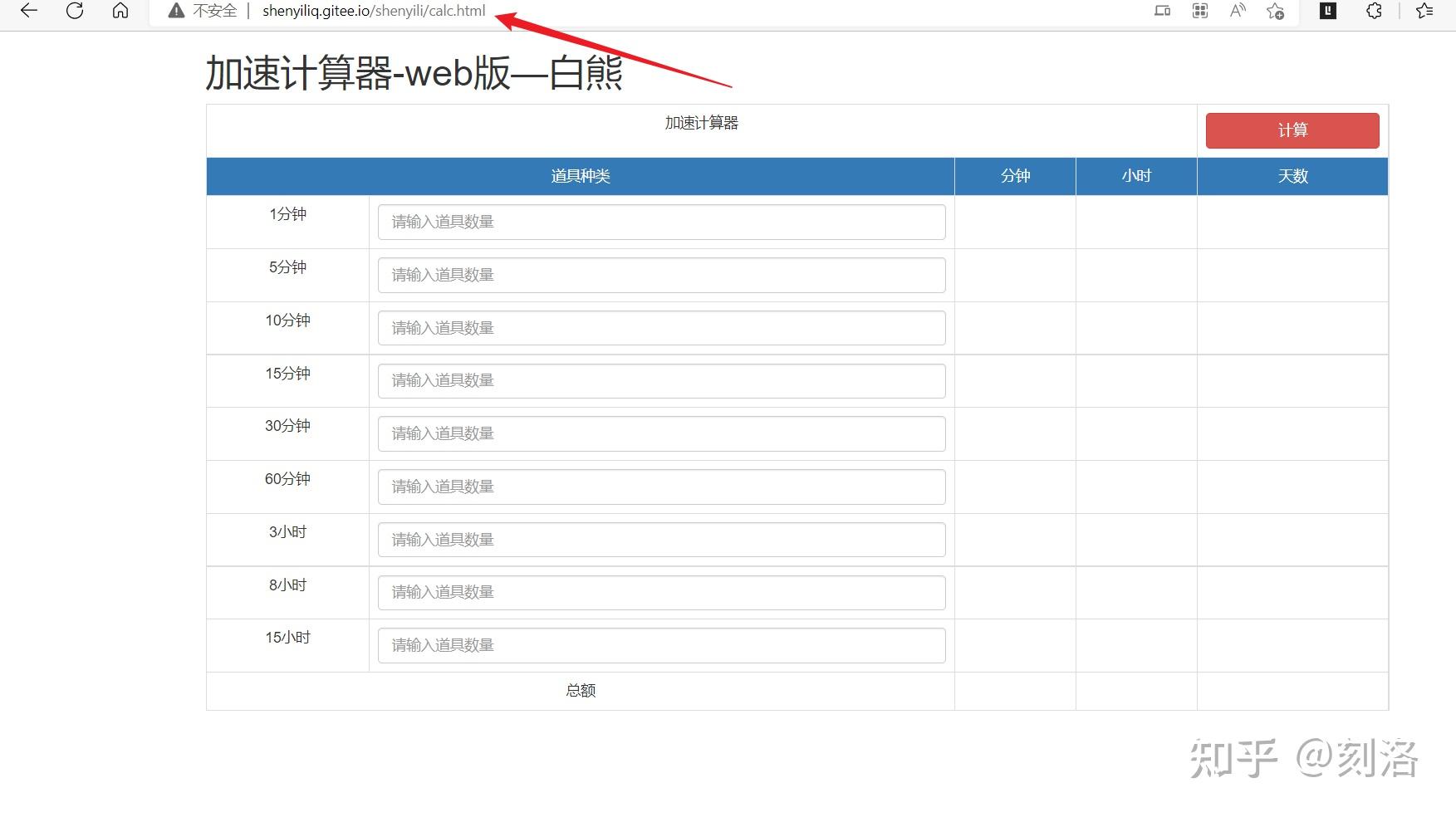This screenshot has height=817, width=1456.
Task: Click the 15分钟 row label
Action: click(287, 374)
